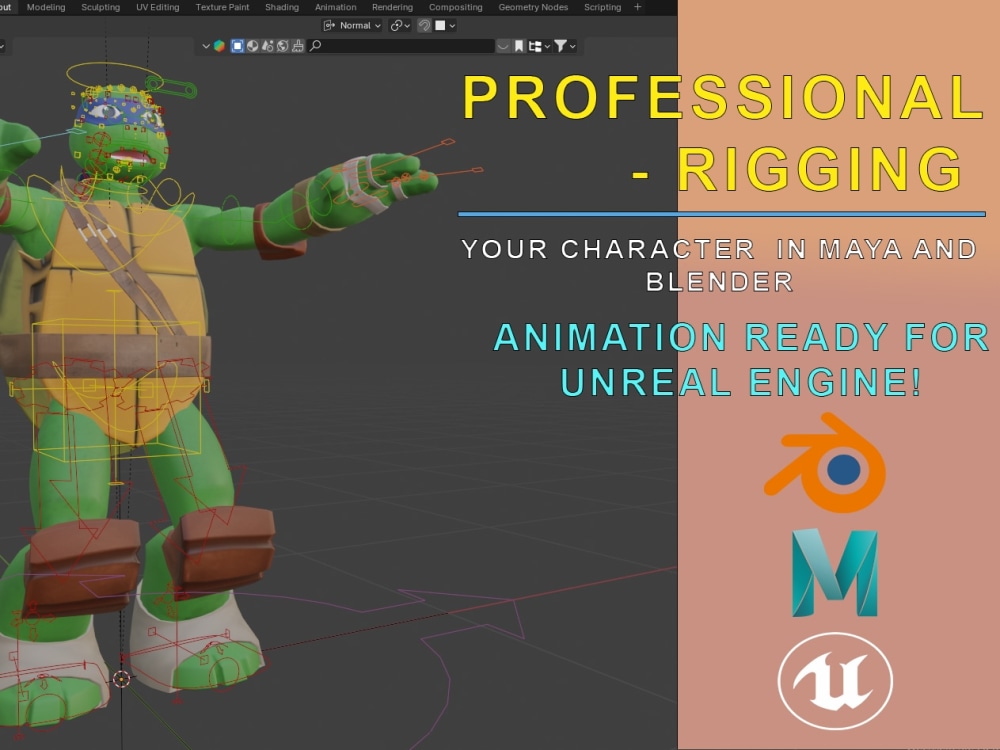
Task: Open the Rendering workspace tab
Action: tap(392, 8)
